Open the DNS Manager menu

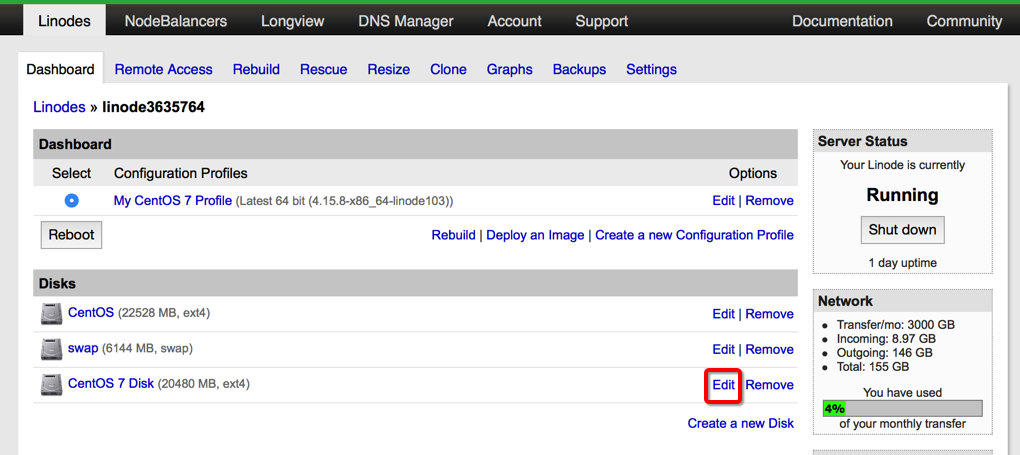[x=406, y=21]
